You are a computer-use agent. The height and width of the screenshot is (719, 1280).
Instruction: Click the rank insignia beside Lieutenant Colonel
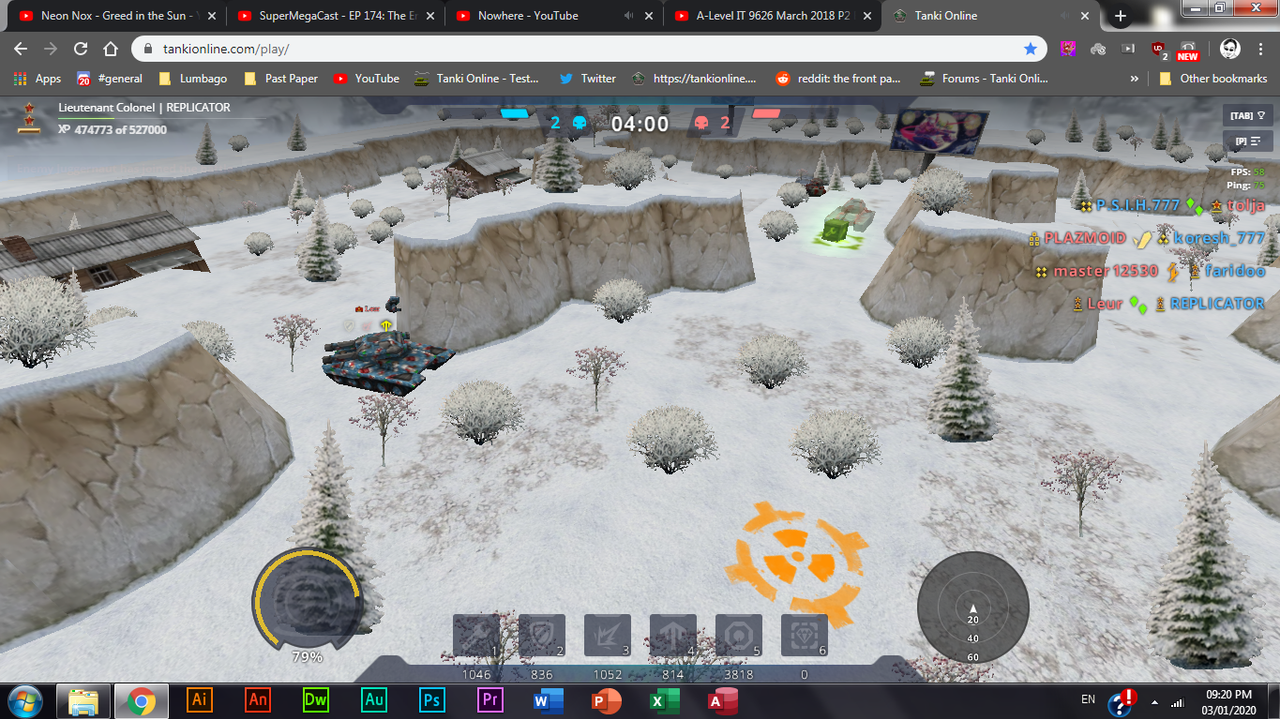tap(27, 119)
